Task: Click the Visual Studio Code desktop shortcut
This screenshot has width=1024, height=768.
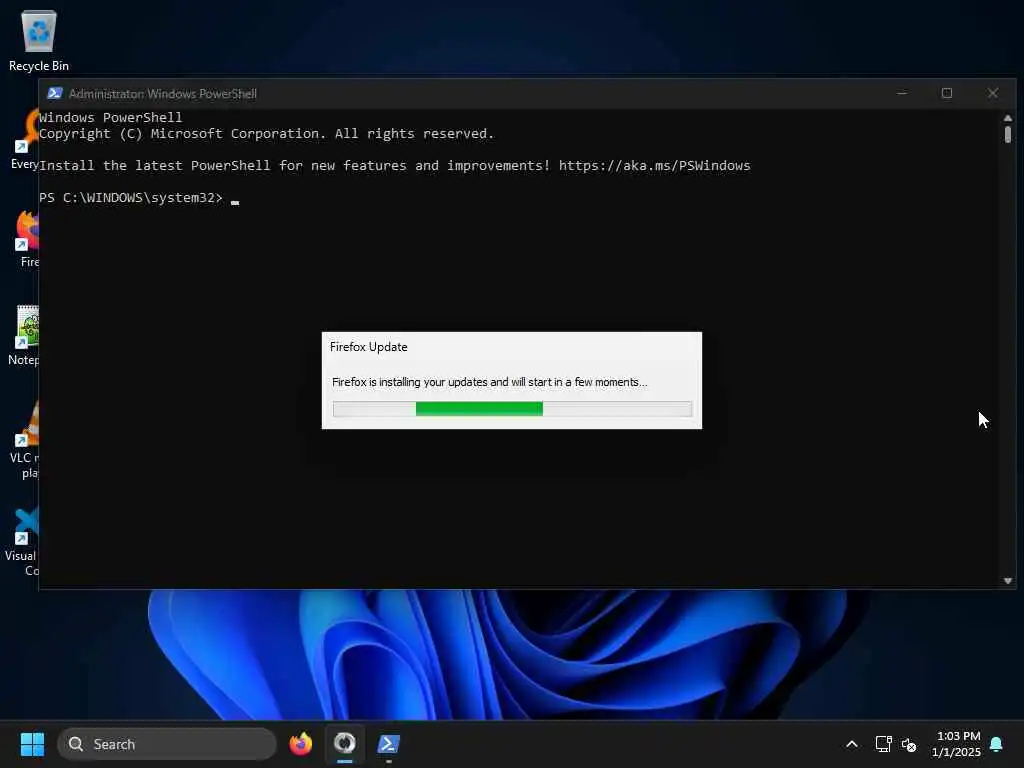Action: click(x=23, y=542)
